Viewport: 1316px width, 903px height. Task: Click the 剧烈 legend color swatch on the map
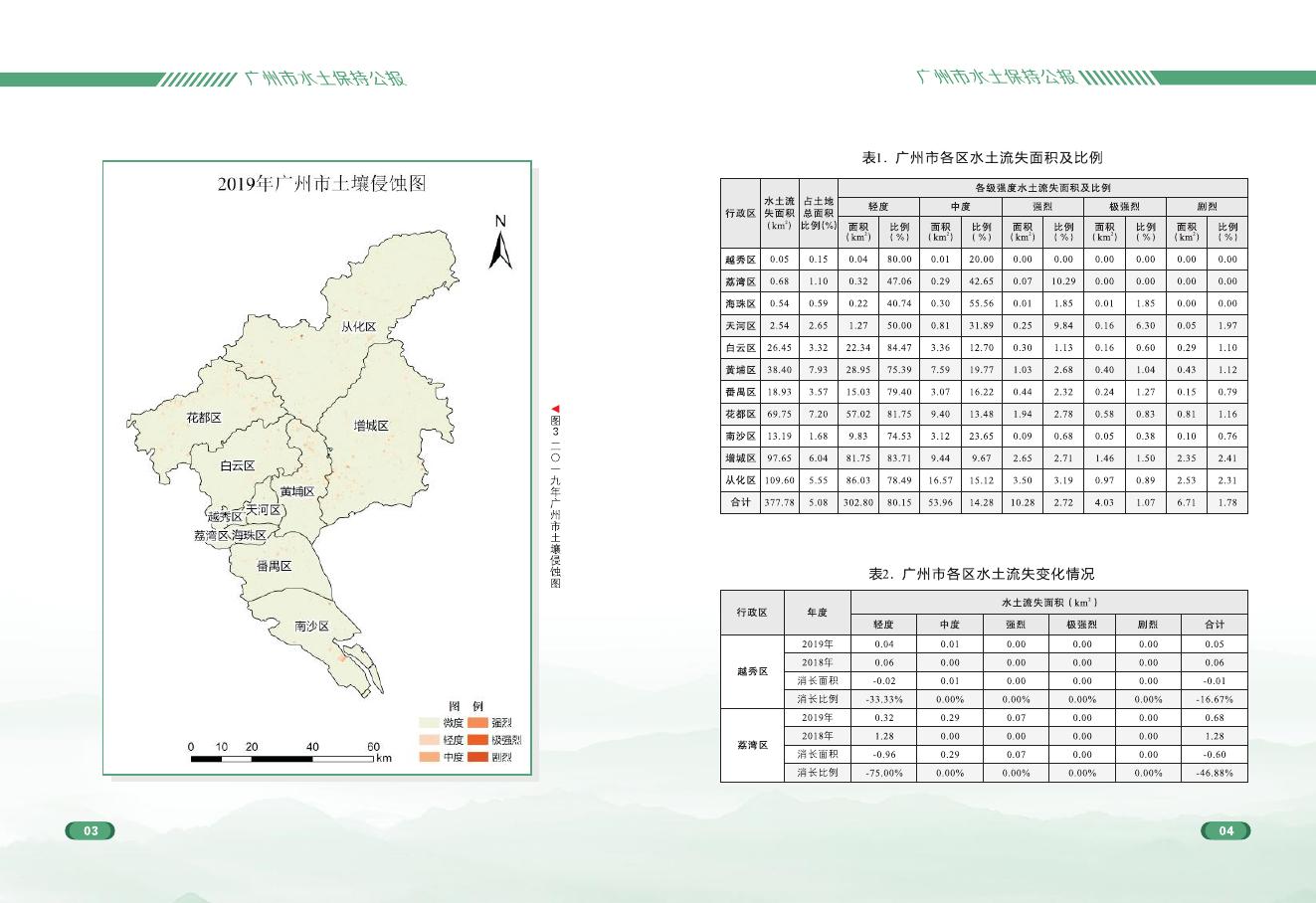(x=477, y=757)
